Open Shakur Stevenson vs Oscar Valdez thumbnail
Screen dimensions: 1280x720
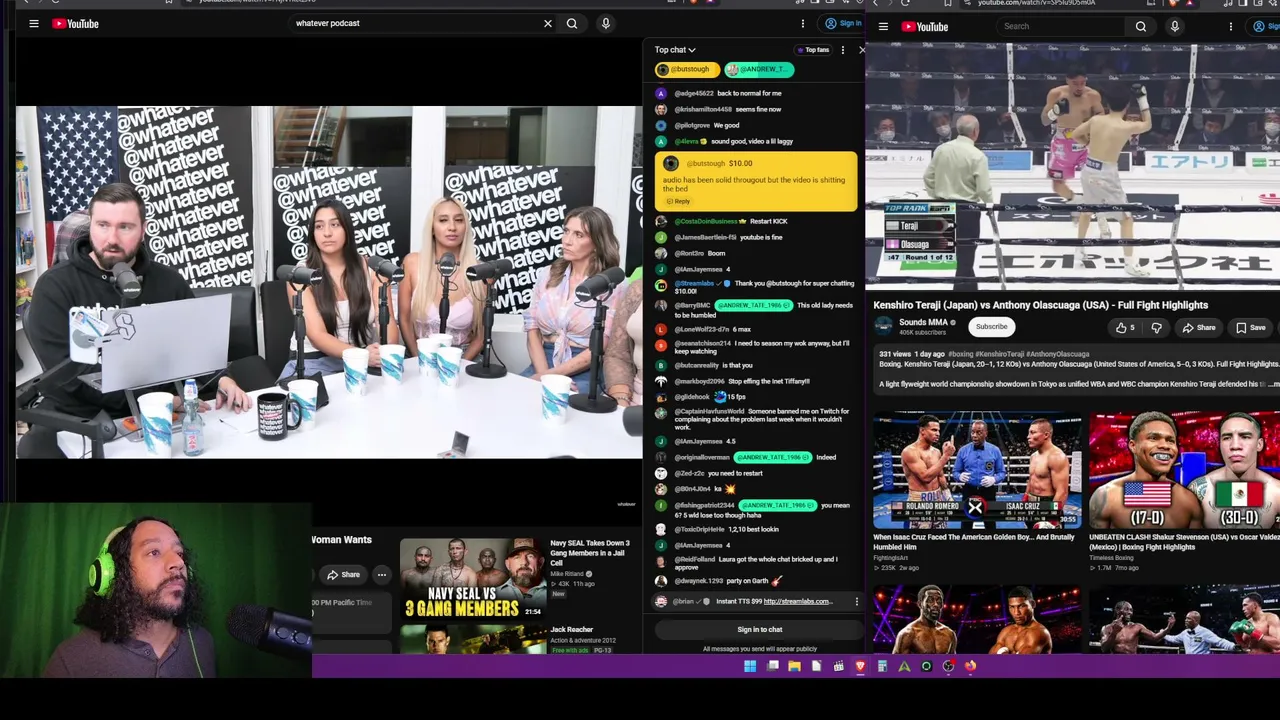(1185, 470)
